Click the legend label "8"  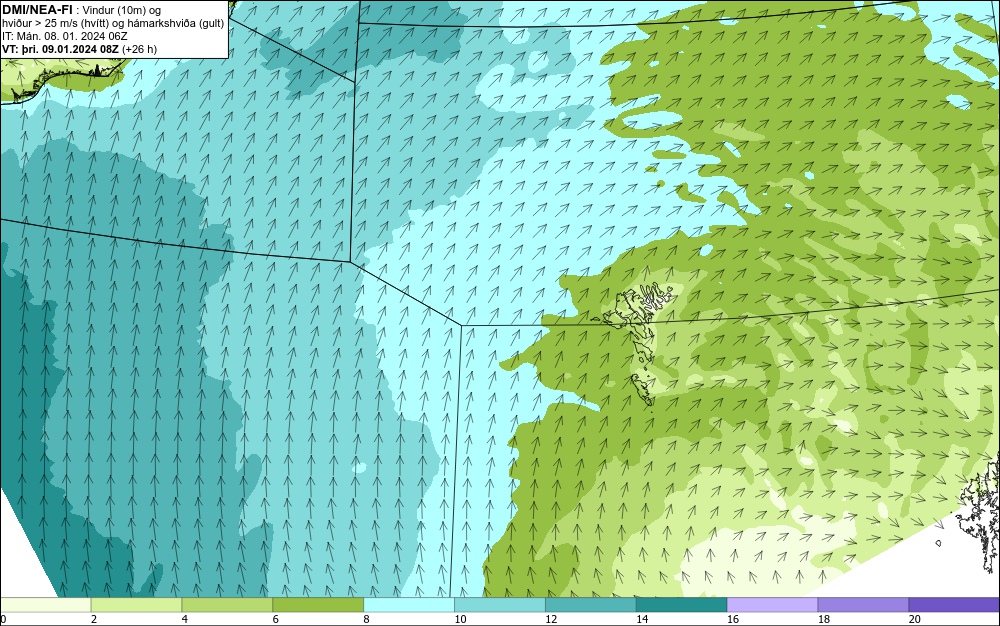pos(367,619)
